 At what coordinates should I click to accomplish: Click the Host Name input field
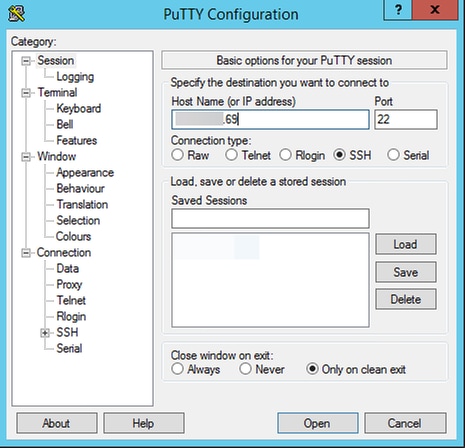270,119
